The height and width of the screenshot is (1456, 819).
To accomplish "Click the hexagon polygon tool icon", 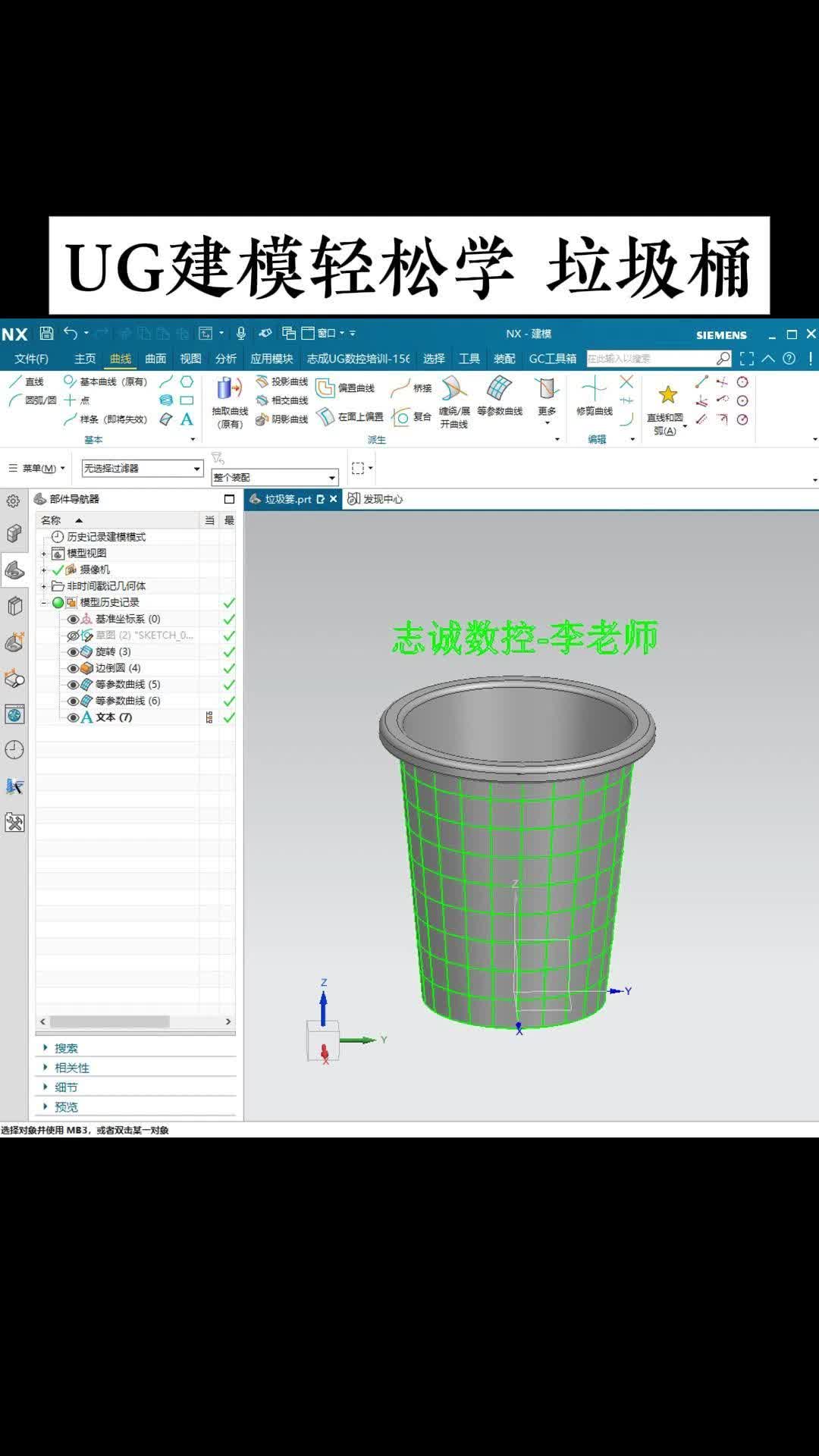I will pyautogui.click(x=187, y=381).
